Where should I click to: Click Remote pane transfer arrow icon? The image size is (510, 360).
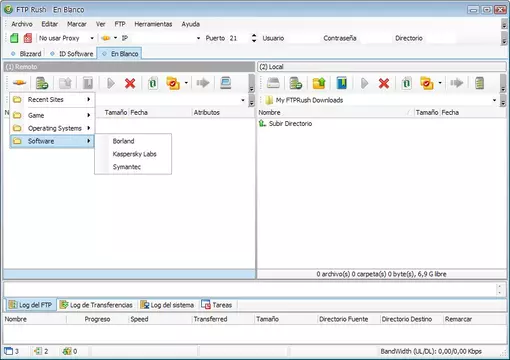coord(203,83)
